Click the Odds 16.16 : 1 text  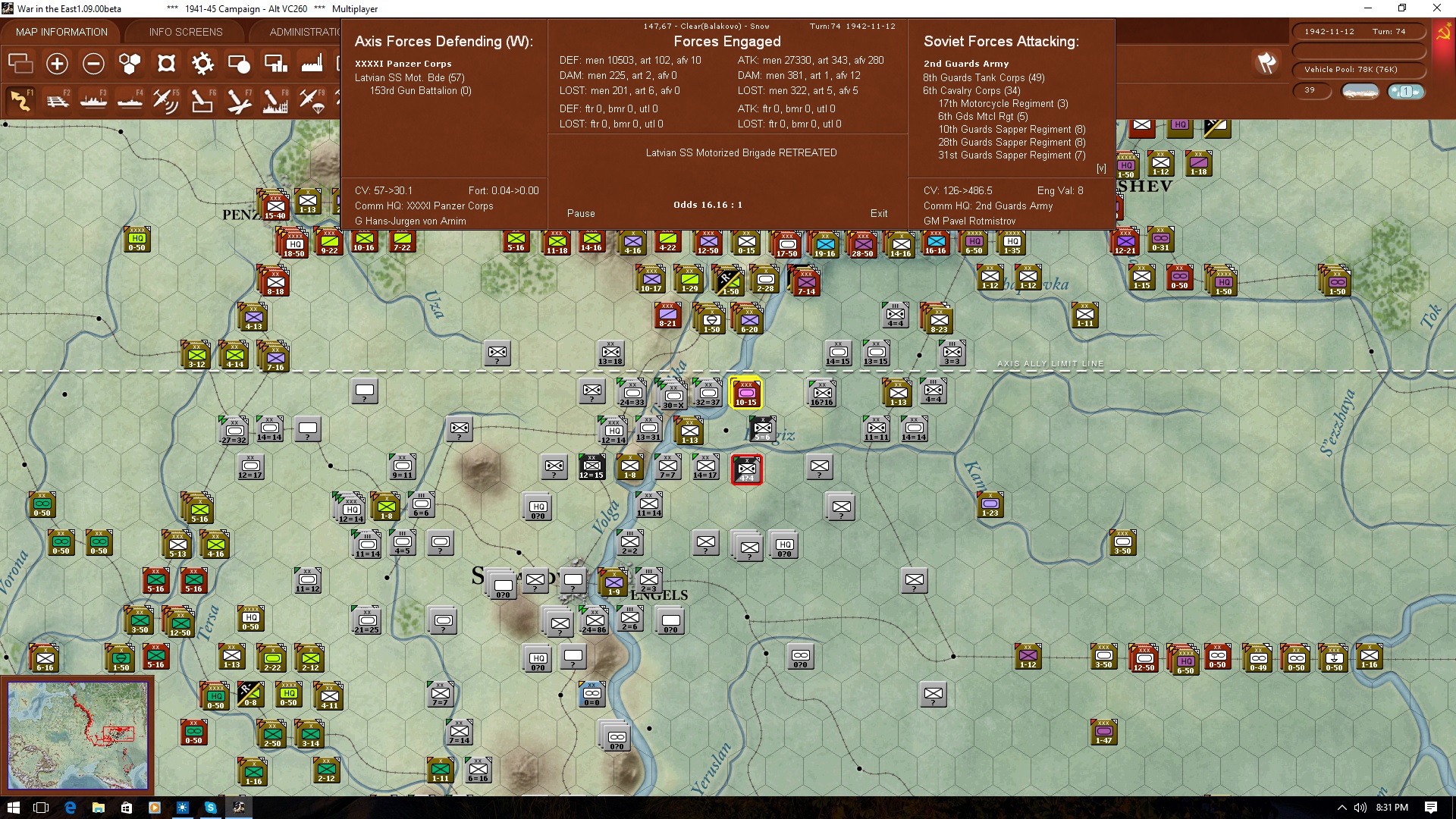(x=708, y=205)
